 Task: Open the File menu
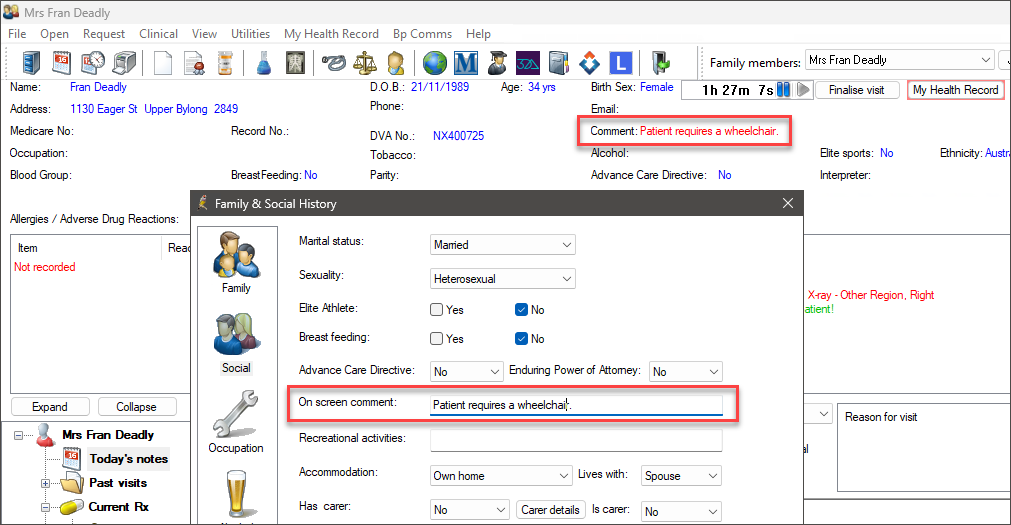coord(17,34)
